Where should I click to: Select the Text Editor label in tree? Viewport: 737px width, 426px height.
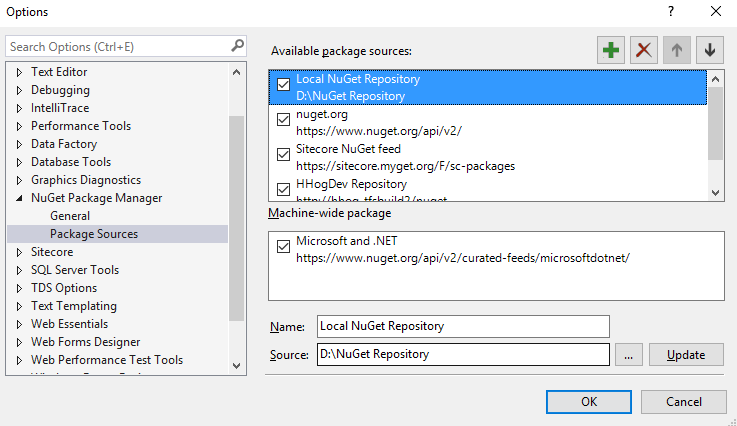click(x=59, y=72)
